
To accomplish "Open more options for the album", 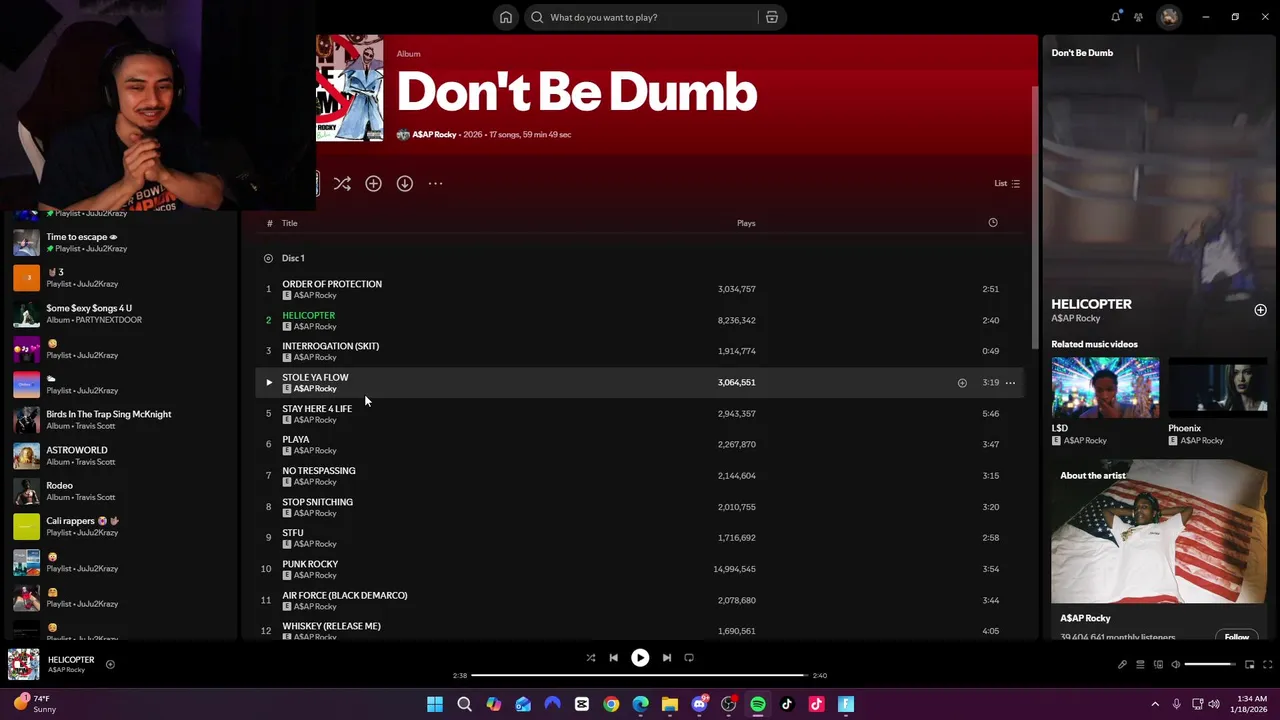I will (x=435, y=184).
